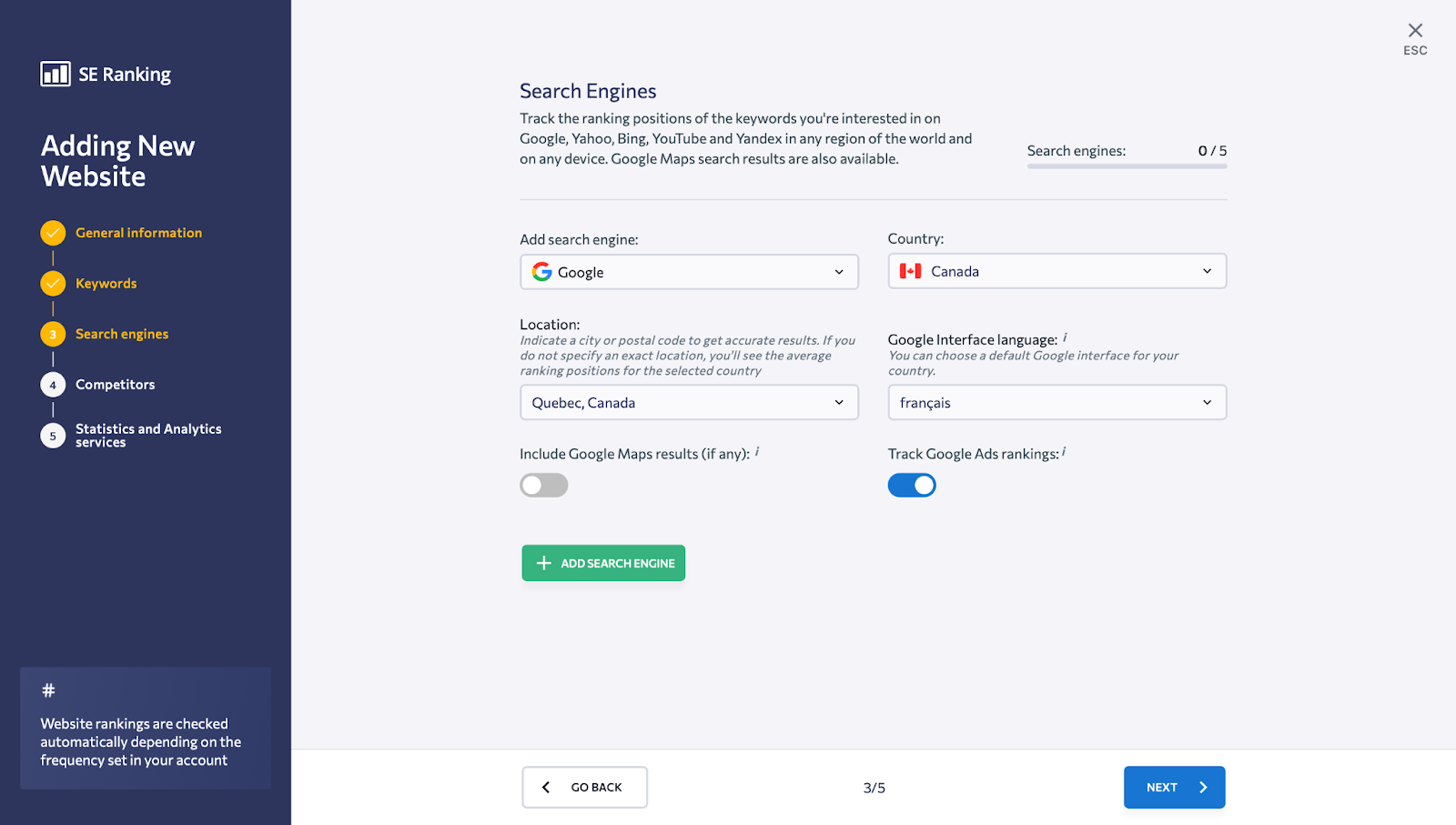
Task: Click the Go Back button
Action: click(x=584, y=787)
